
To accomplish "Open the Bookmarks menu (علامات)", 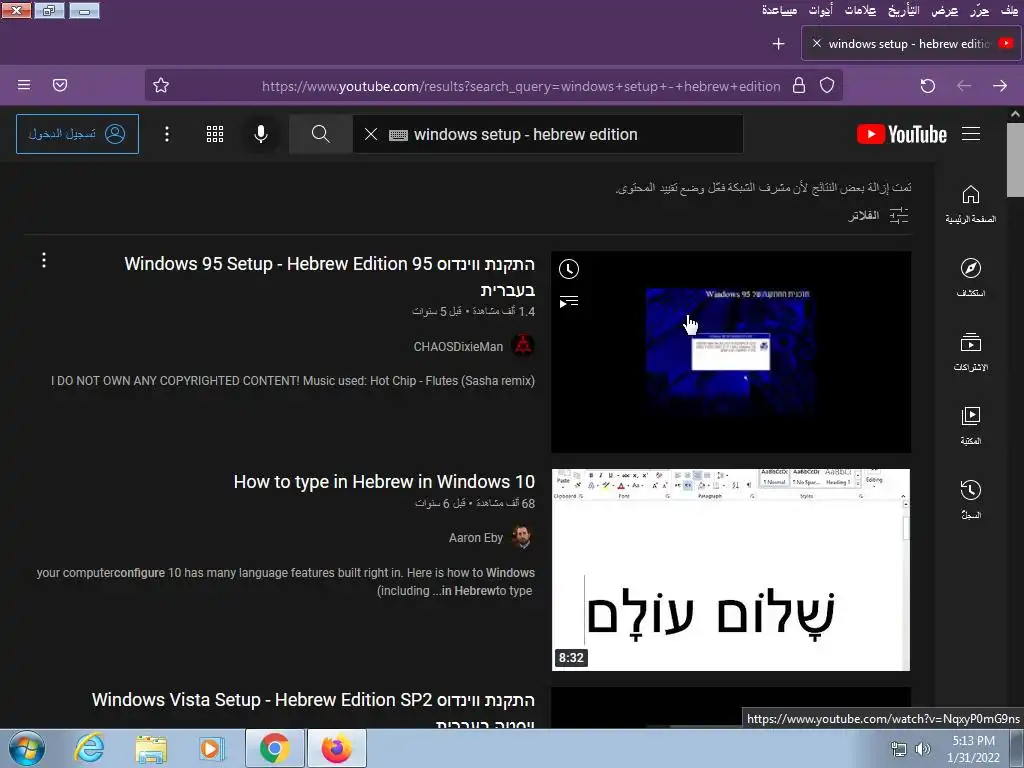I will pos(860,10).
